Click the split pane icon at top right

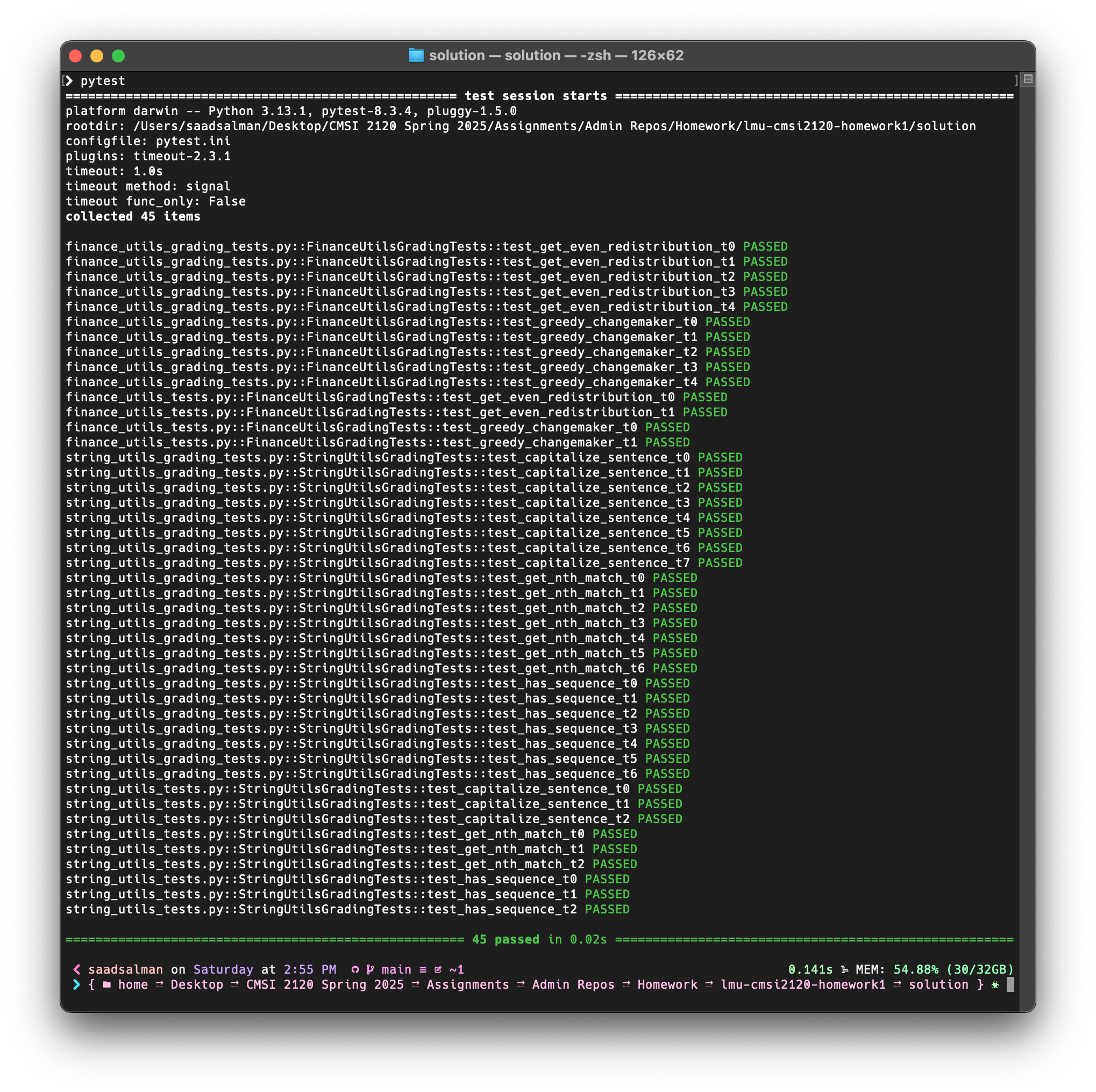pos(1028,80)
